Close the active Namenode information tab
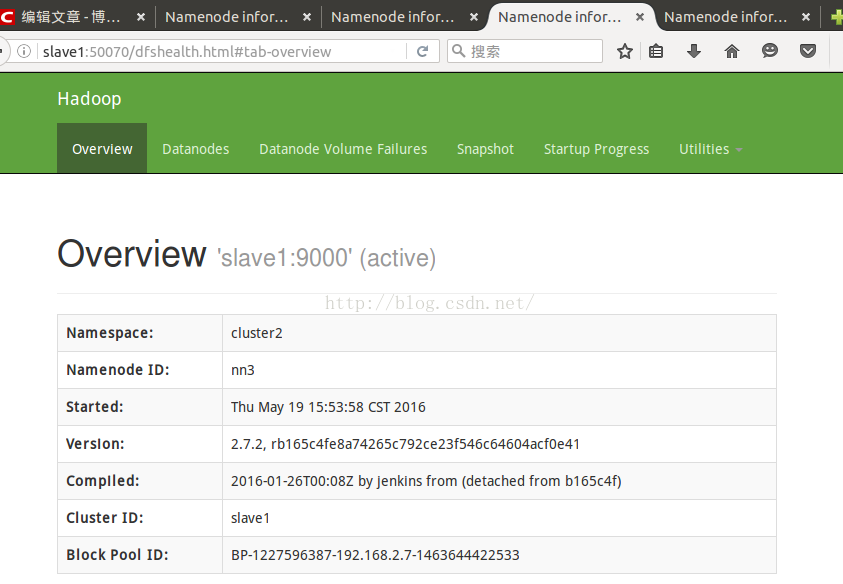 click(640, 17)
